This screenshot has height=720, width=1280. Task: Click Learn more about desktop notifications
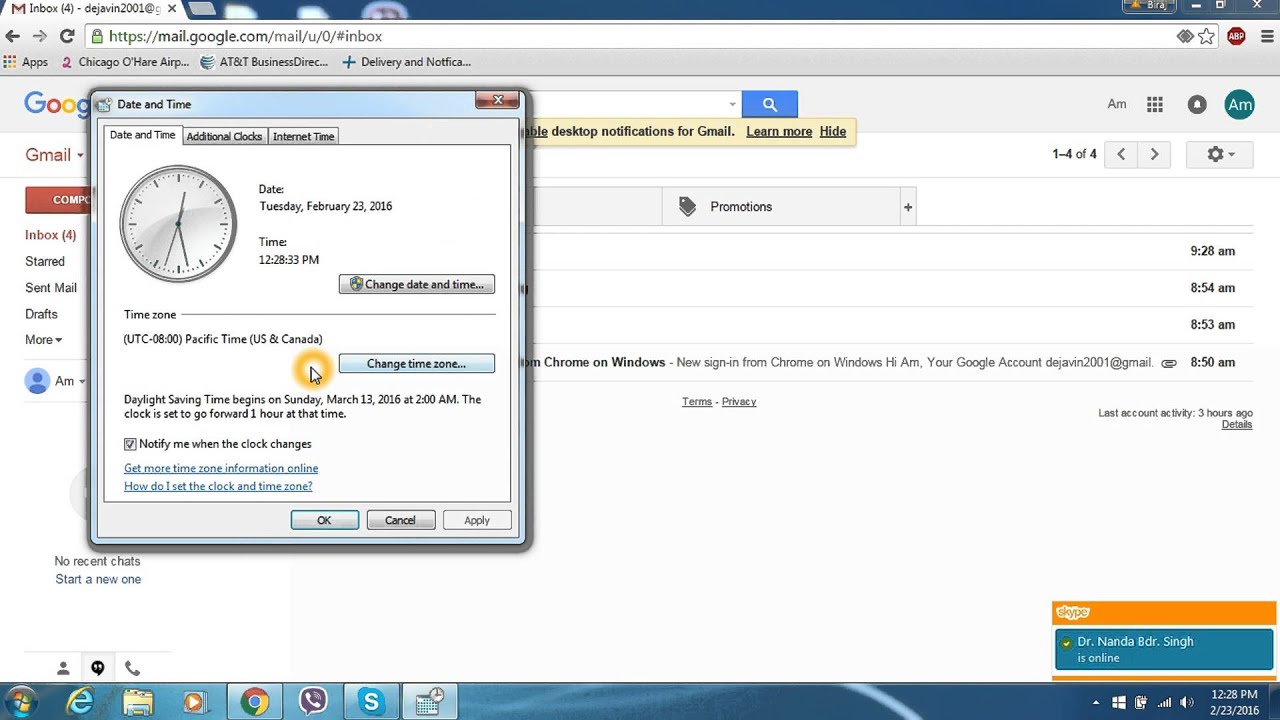pos(779,131)
